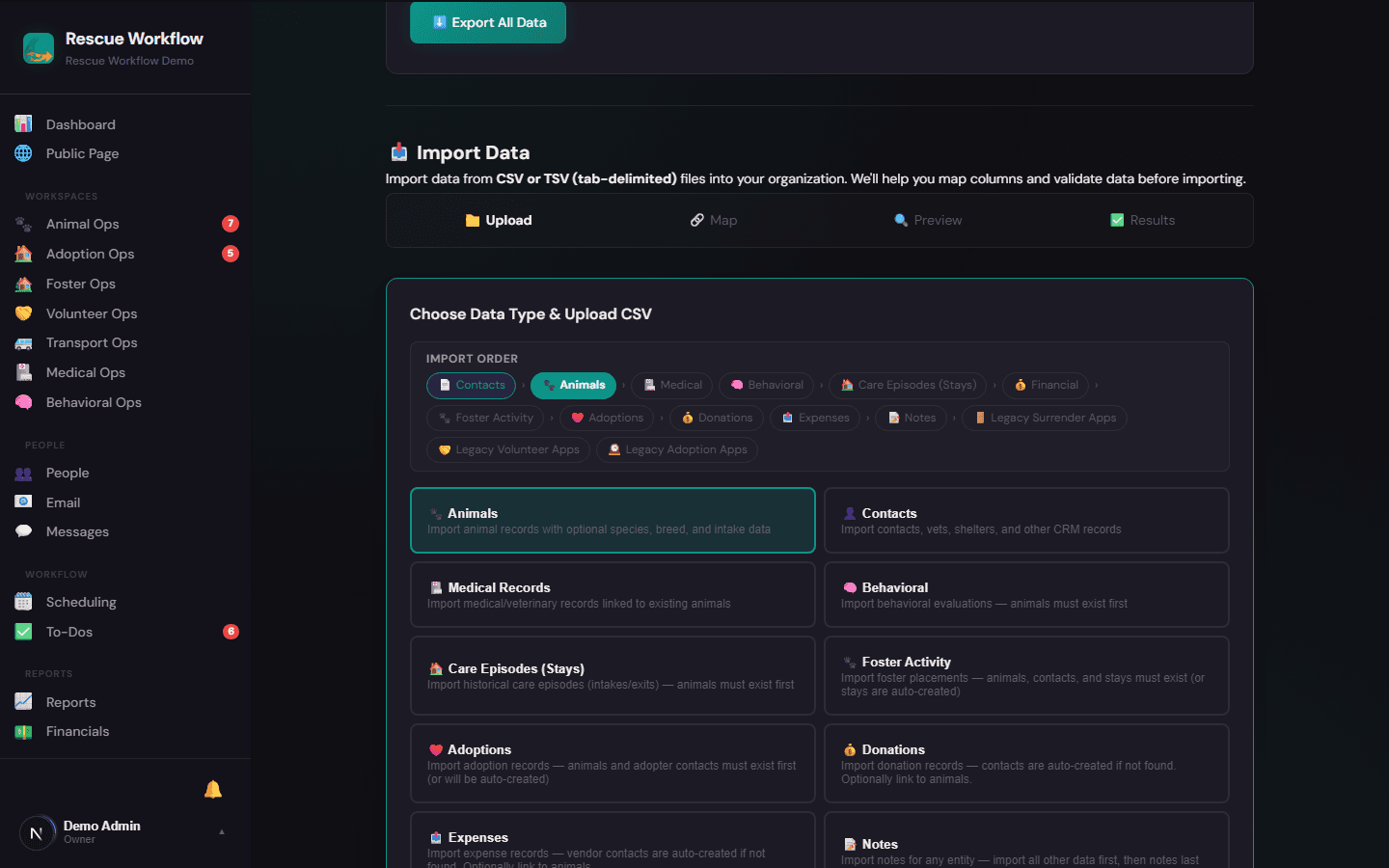Select the Contacts data type card
This screenshot has height=868, width=1389.
tap(1026, 520)
